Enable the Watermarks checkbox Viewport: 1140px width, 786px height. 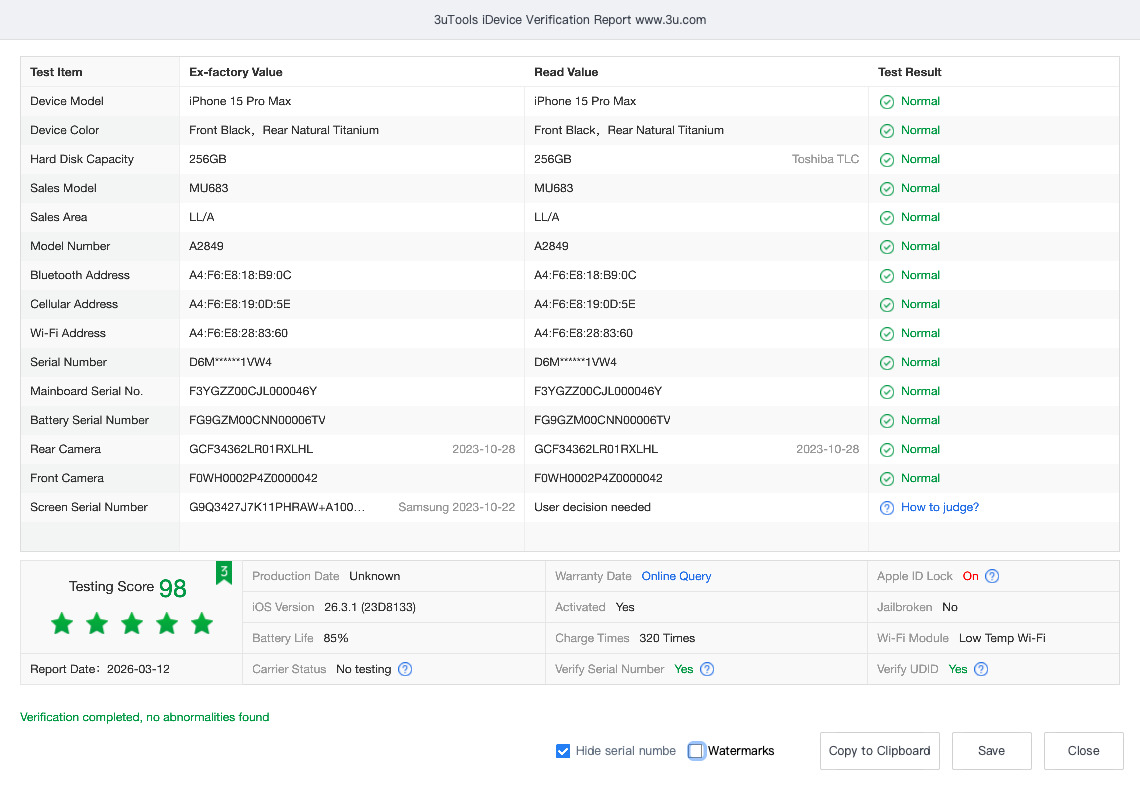(696, 751)
